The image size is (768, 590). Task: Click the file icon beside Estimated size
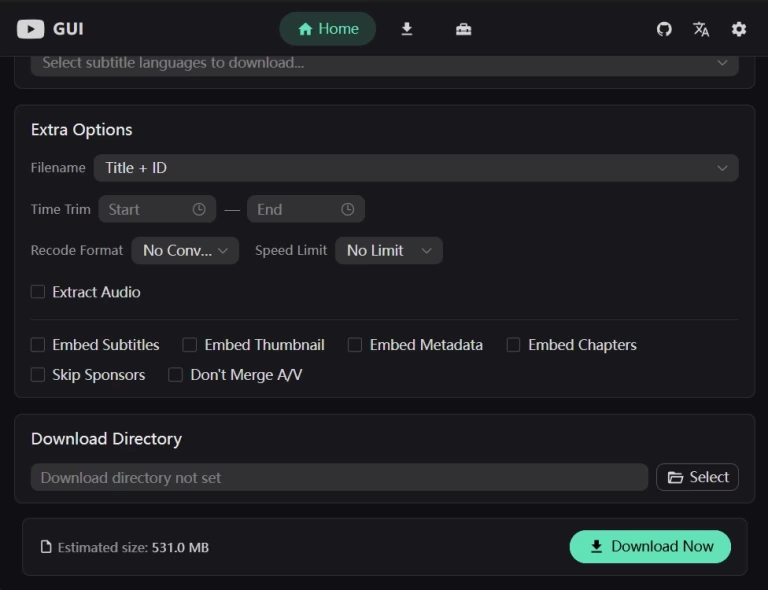pos(46,547)
